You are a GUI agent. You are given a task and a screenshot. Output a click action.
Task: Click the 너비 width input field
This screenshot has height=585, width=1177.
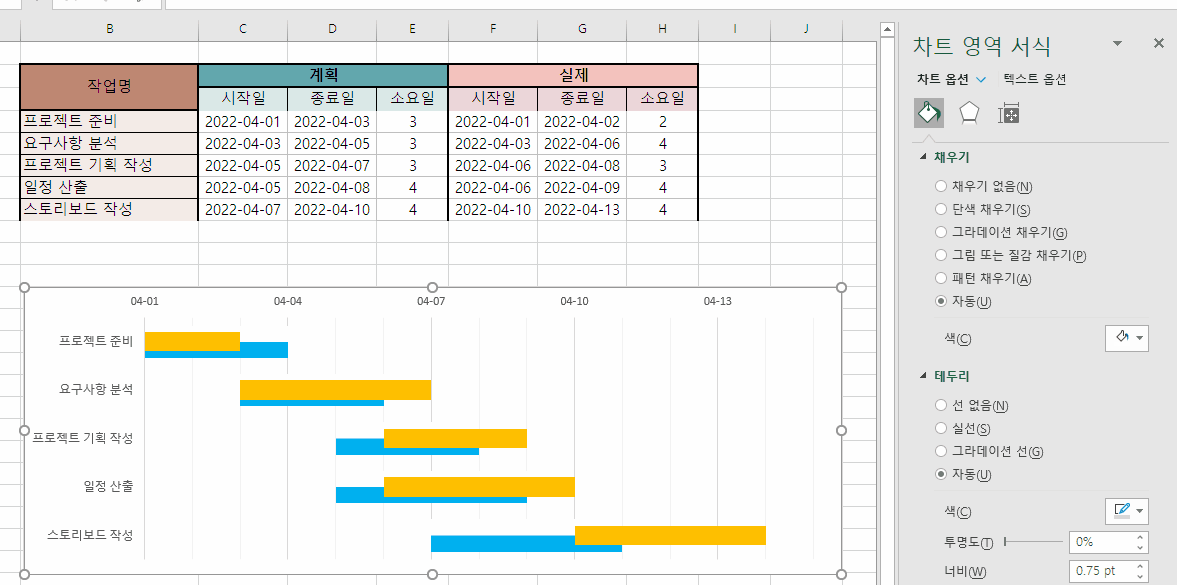pos(1101,571)
